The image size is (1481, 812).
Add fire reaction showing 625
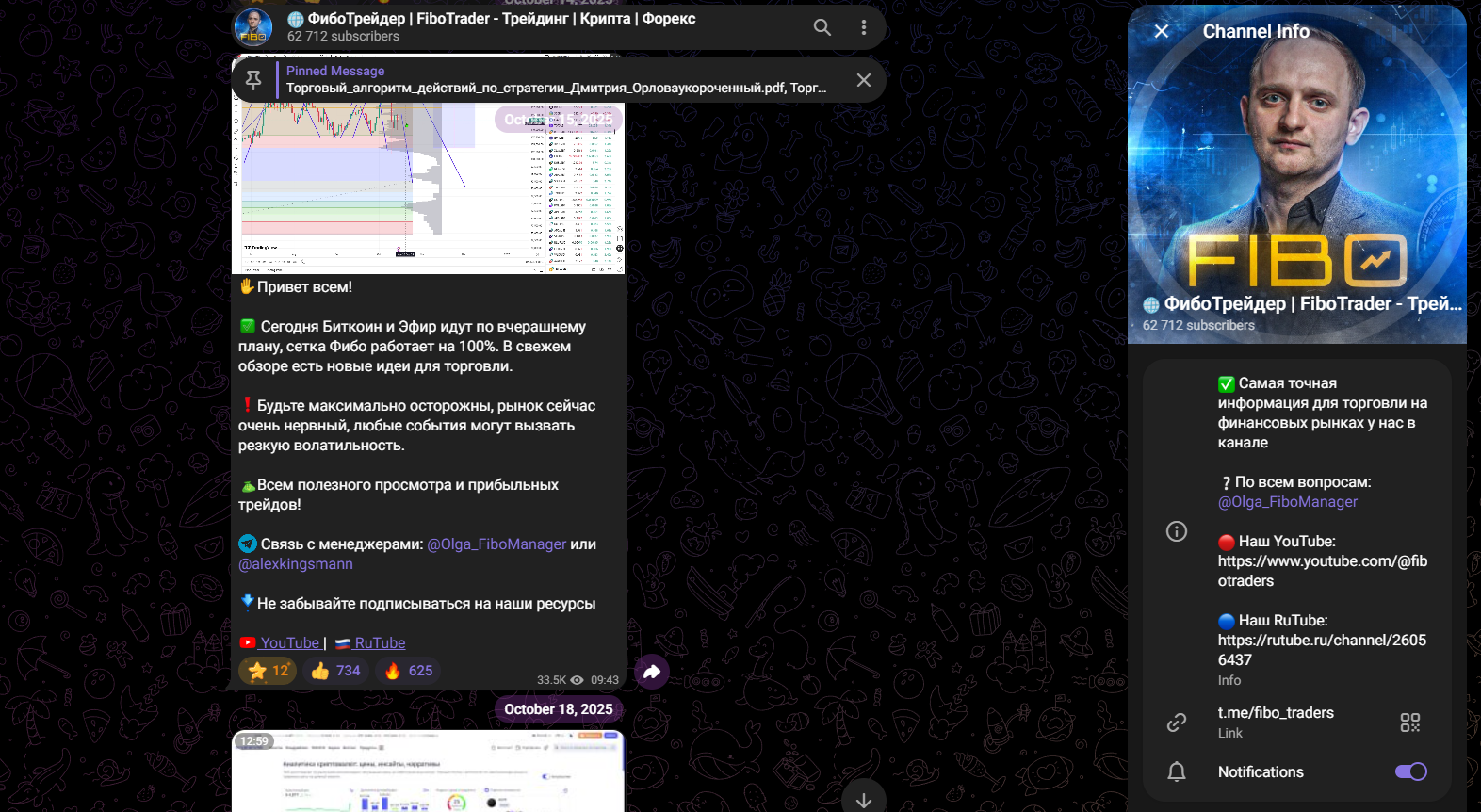409,671
